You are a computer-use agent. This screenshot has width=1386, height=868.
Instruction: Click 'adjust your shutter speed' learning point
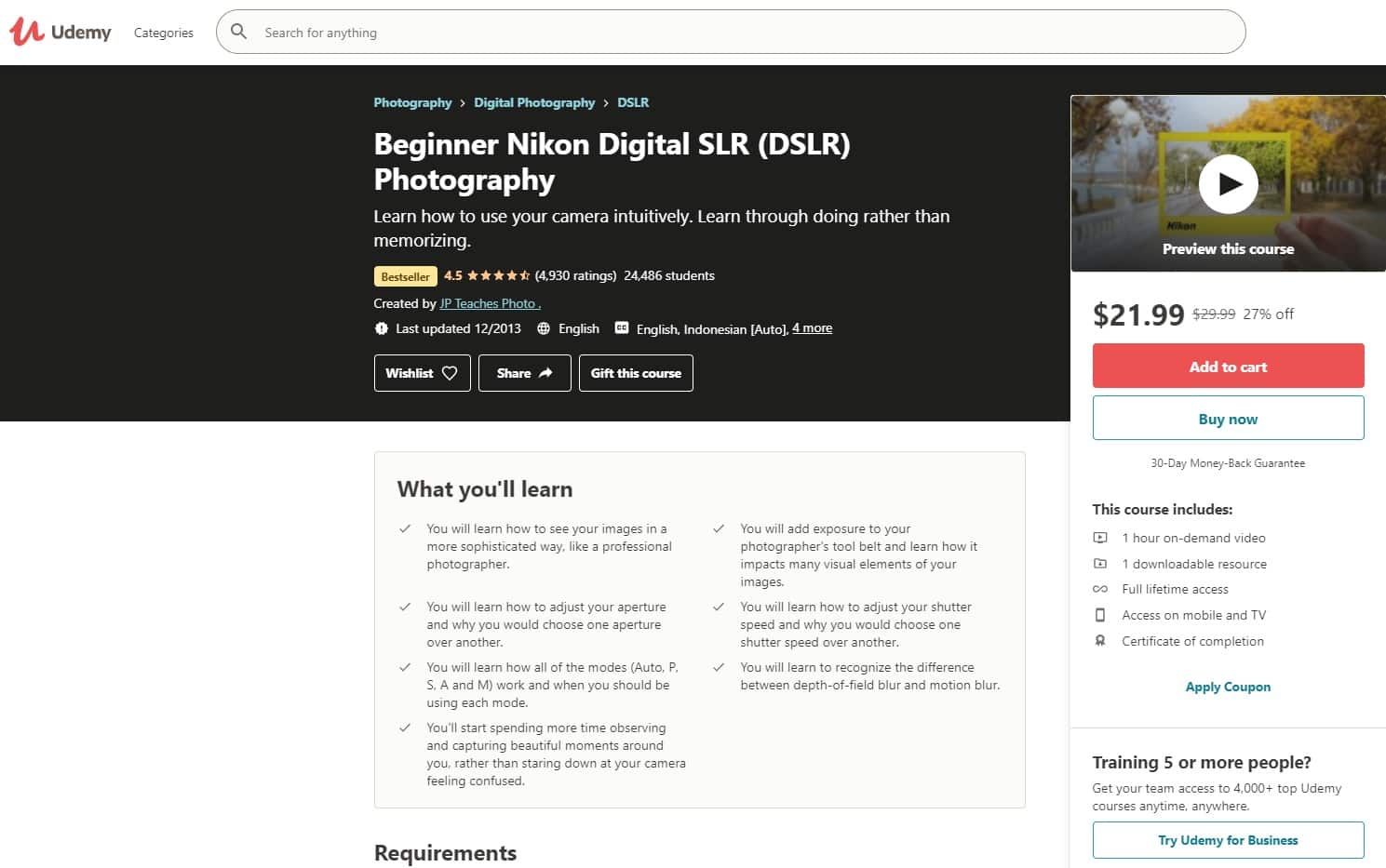856,624
